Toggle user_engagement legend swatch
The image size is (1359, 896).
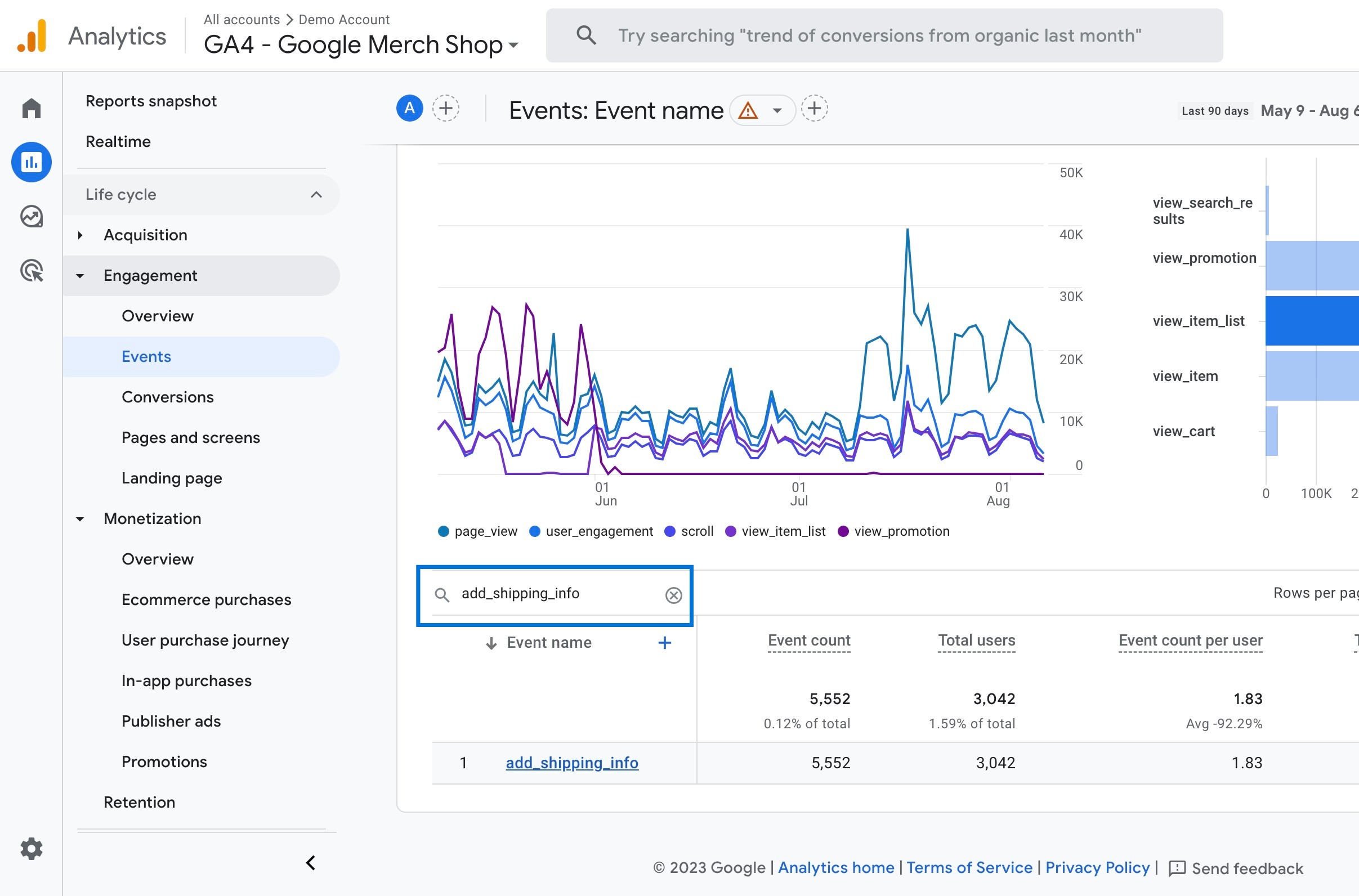(535, 531)
